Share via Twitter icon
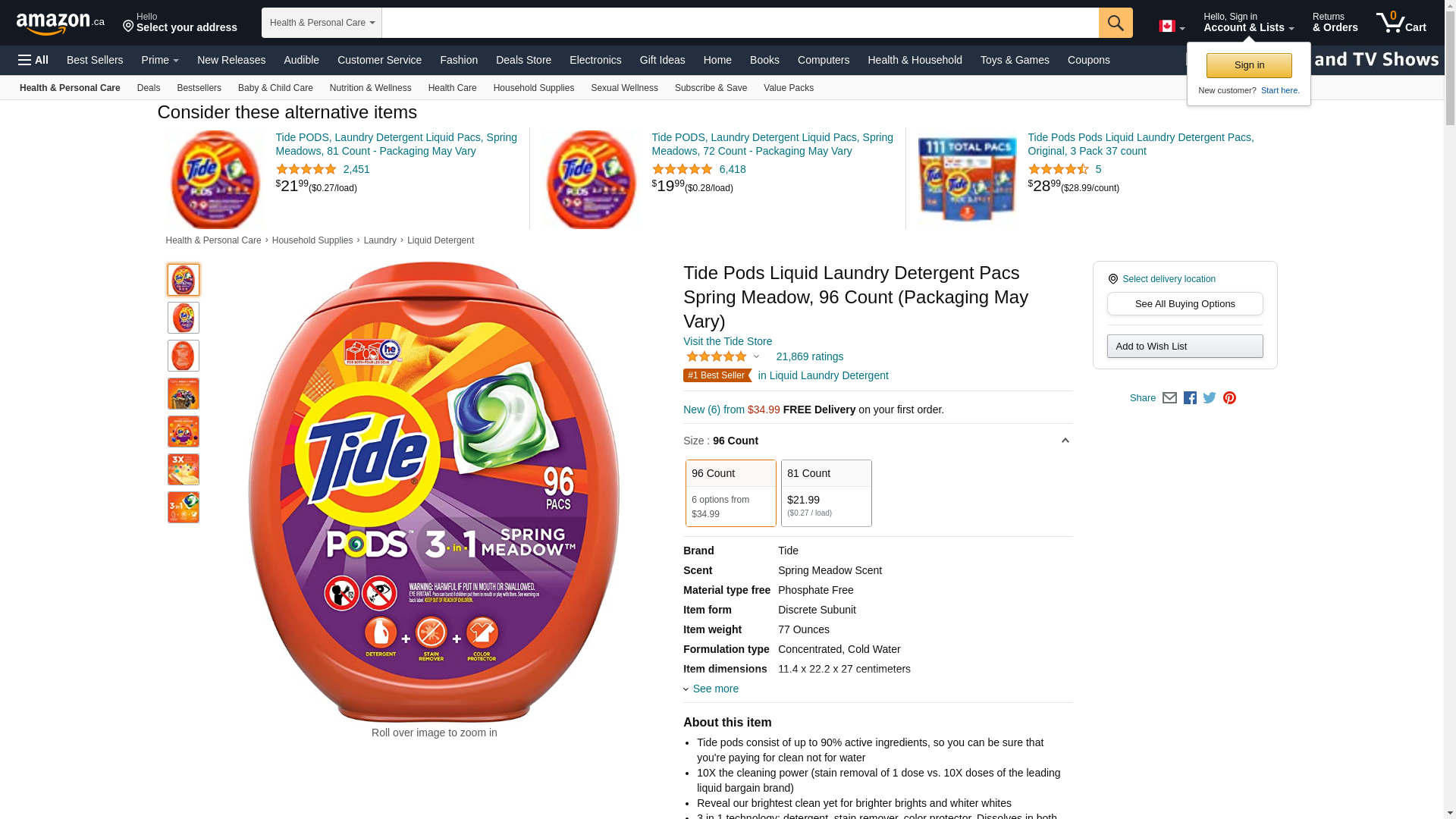The height and width of the screenshot is (819, 1456). click(x=1210, y=398)
